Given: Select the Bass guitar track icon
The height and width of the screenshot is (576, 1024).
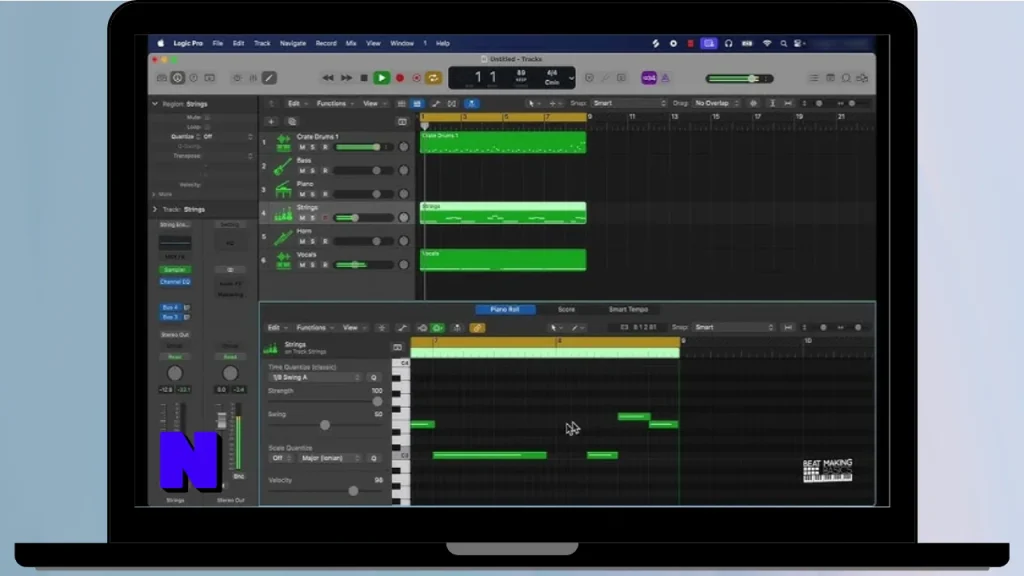Looking at the screenshot, I should pos(283,166).
